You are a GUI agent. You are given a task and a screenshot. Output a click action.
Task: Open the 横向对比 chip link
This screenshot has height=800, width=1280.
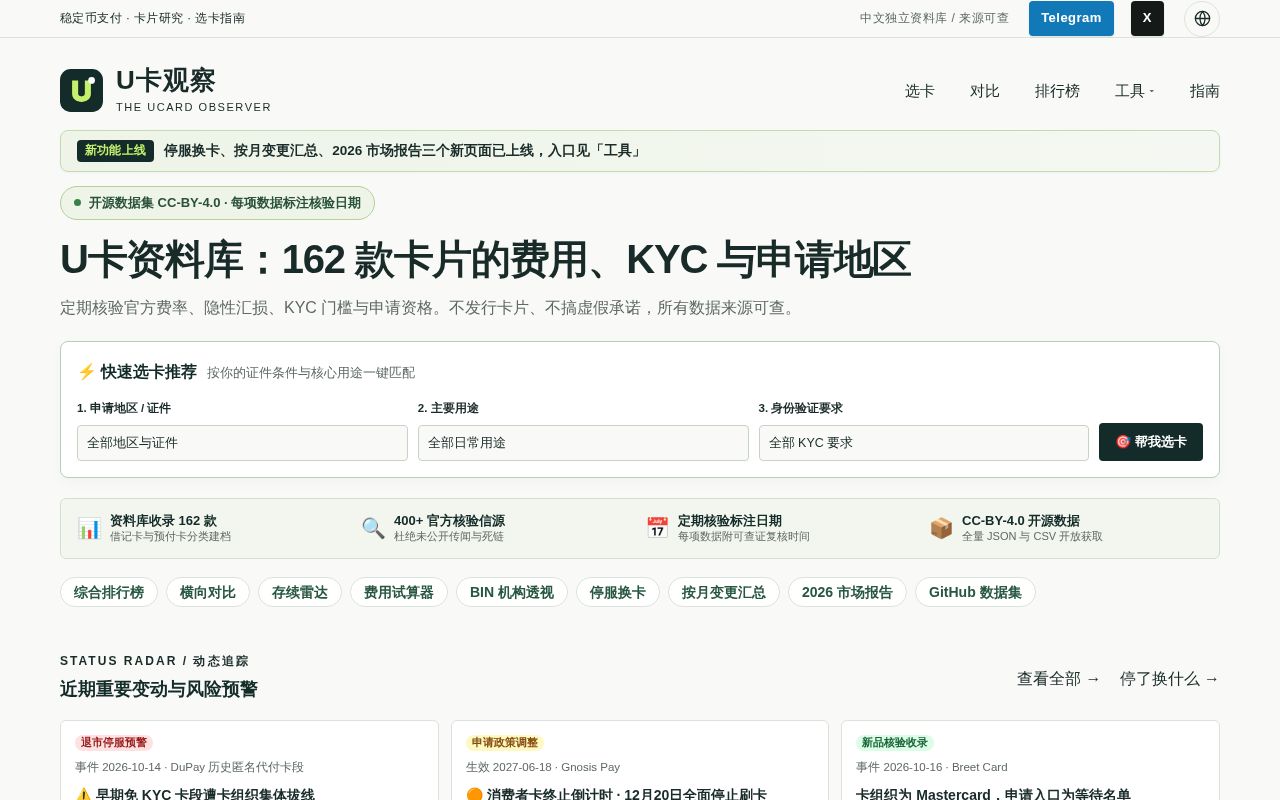(x=208, y=592)
